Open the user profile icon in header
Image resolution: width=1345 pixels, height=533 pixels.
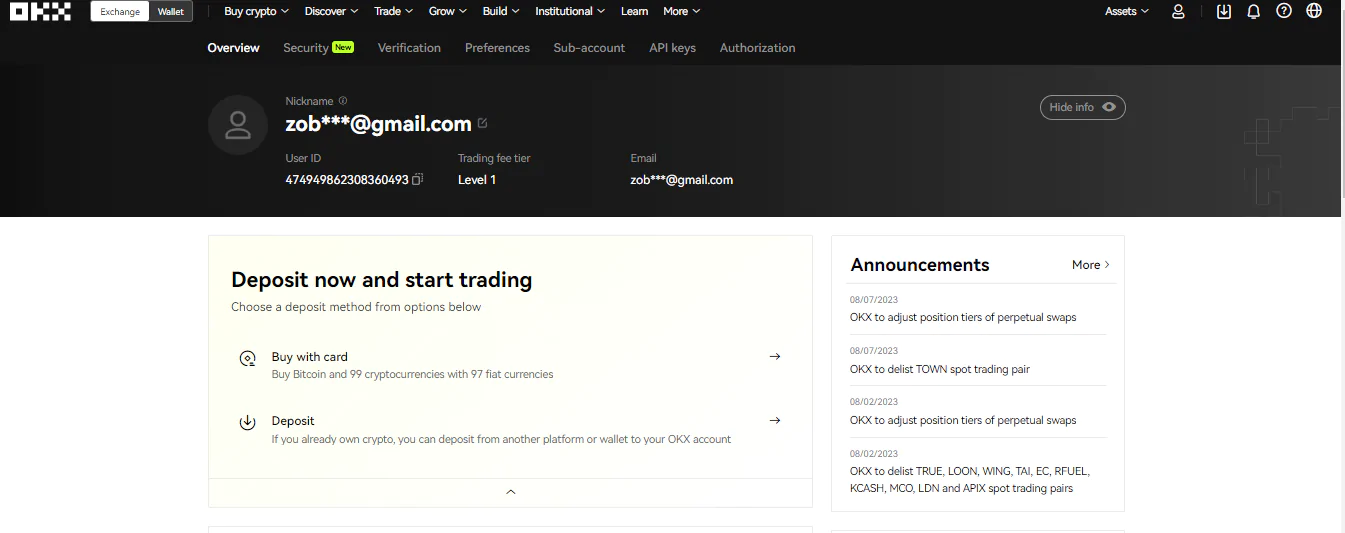pos(1178,11)
